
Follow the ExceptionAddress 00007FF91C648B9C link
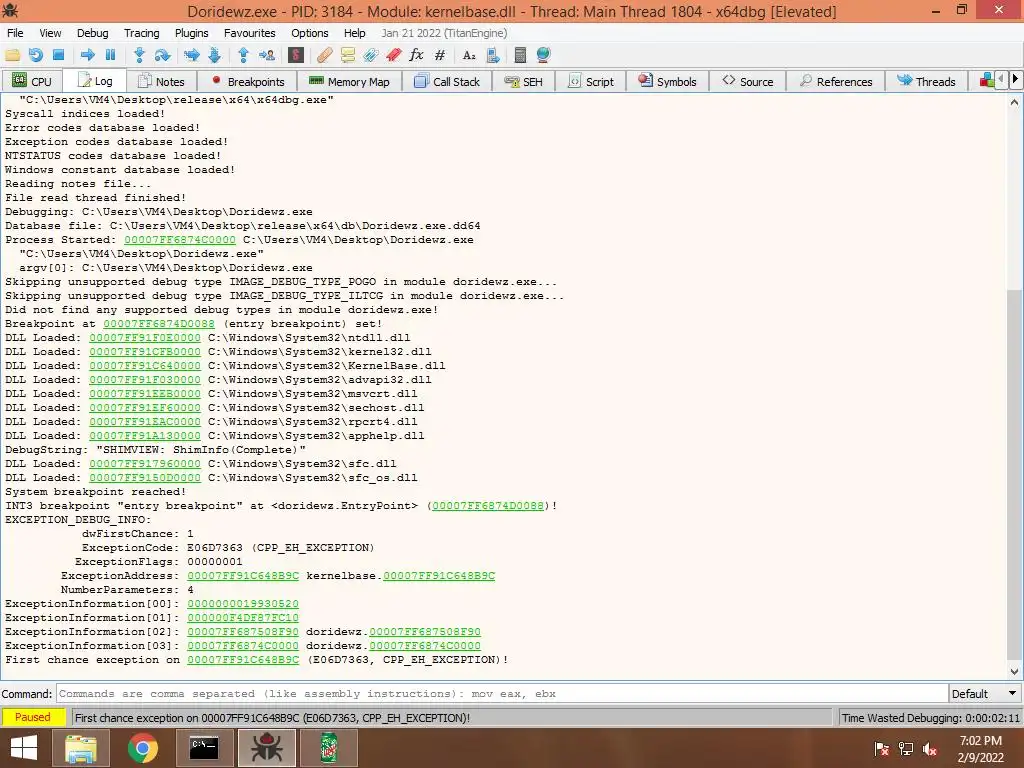243,576
